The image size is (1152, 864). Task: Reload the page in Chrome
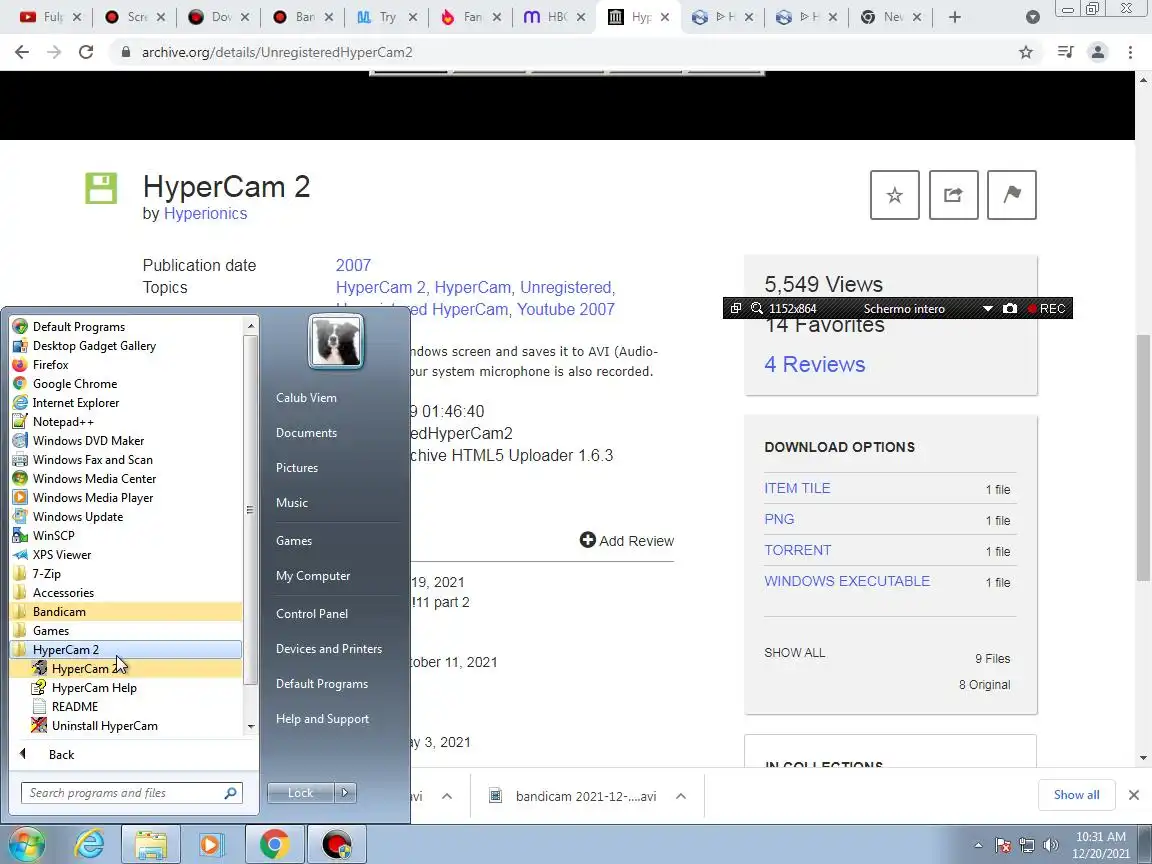pos(86,52)
